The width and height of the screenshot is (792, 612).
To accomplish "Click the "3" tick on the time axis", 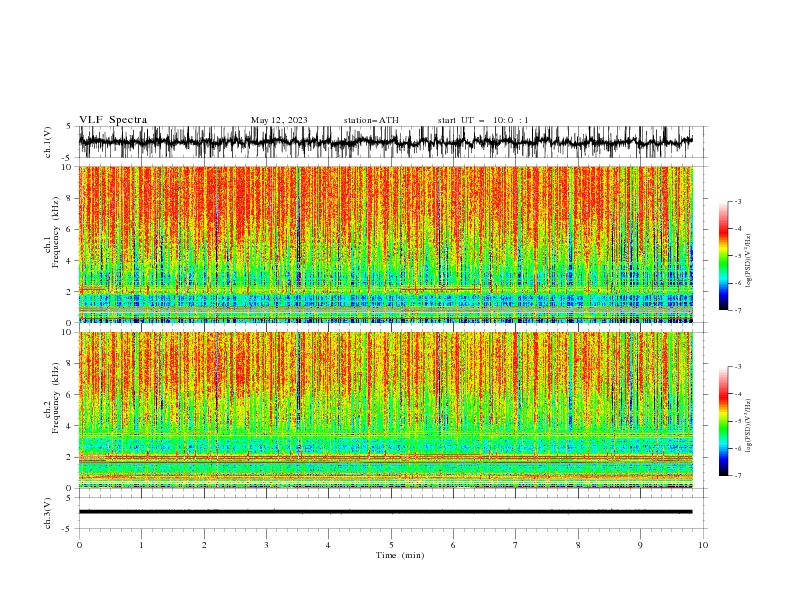I will pyautogui.click(x=266, y=545).
